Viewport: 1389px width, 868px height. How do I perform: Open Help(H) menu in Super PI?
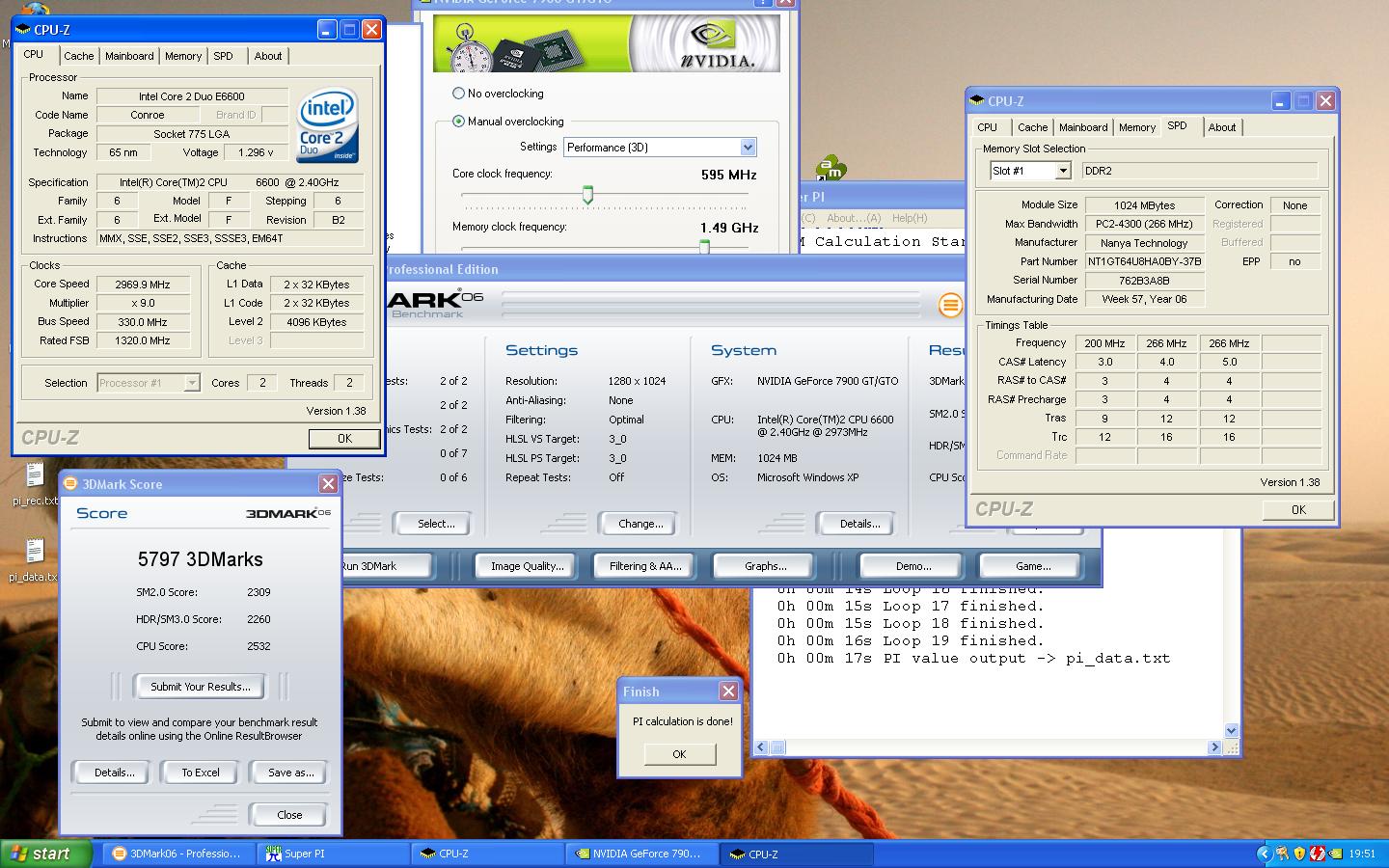pyautogui.click(x=910, y=218)
